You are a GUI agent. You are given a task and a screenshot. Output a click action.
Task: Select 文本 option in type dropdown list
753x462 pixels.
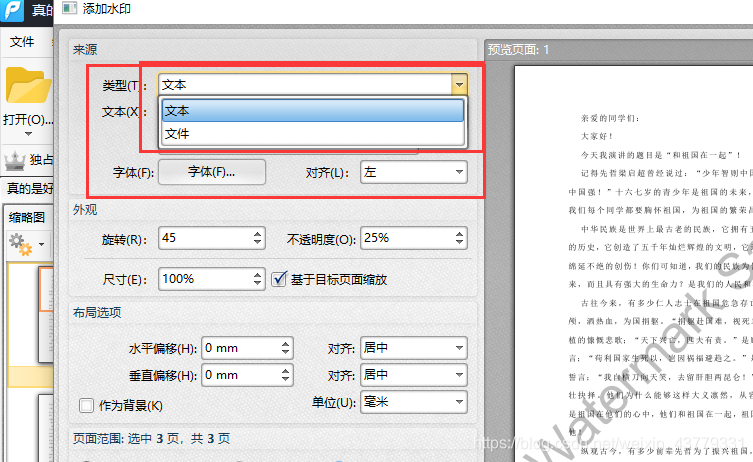[x=313, y=111]
